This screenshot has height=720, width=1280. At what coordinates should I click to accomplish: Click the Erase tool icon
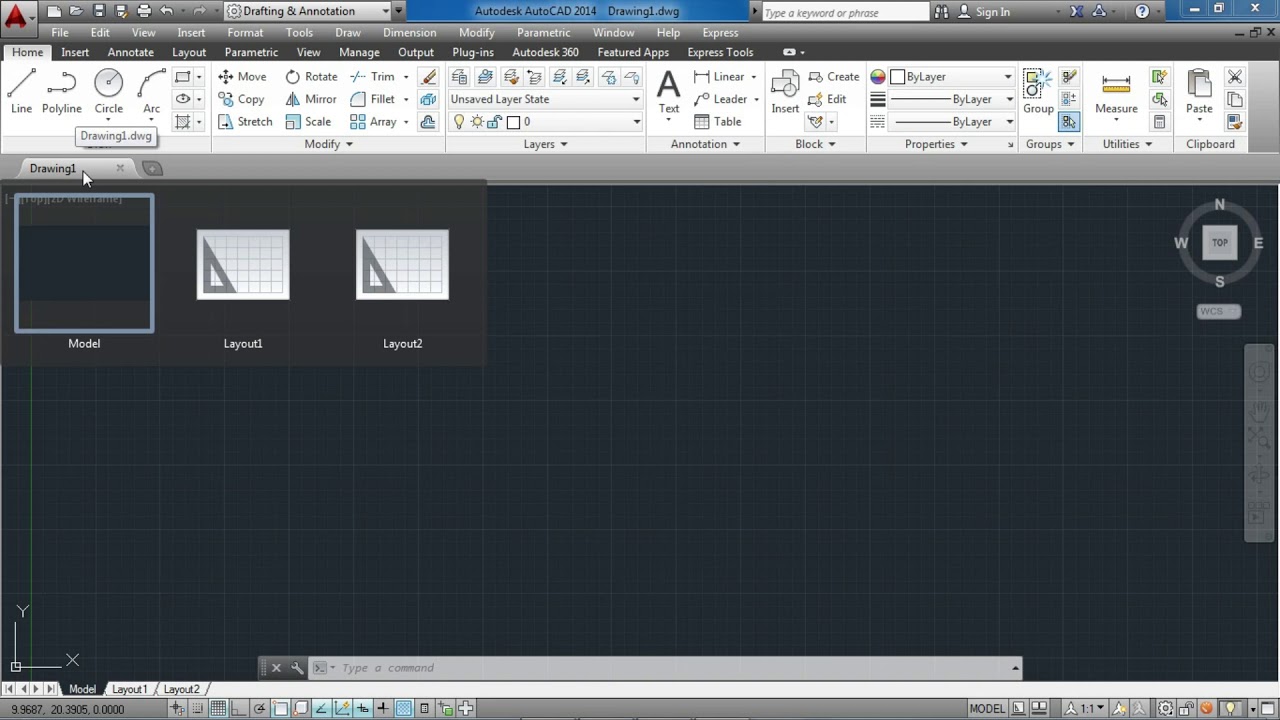coord(429,77)
